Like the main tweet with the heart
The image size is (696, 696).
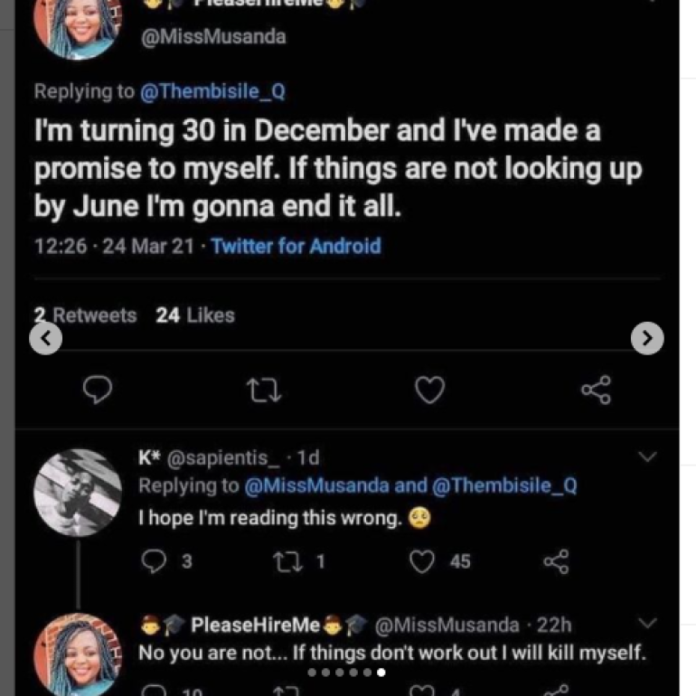coord(429,391)
